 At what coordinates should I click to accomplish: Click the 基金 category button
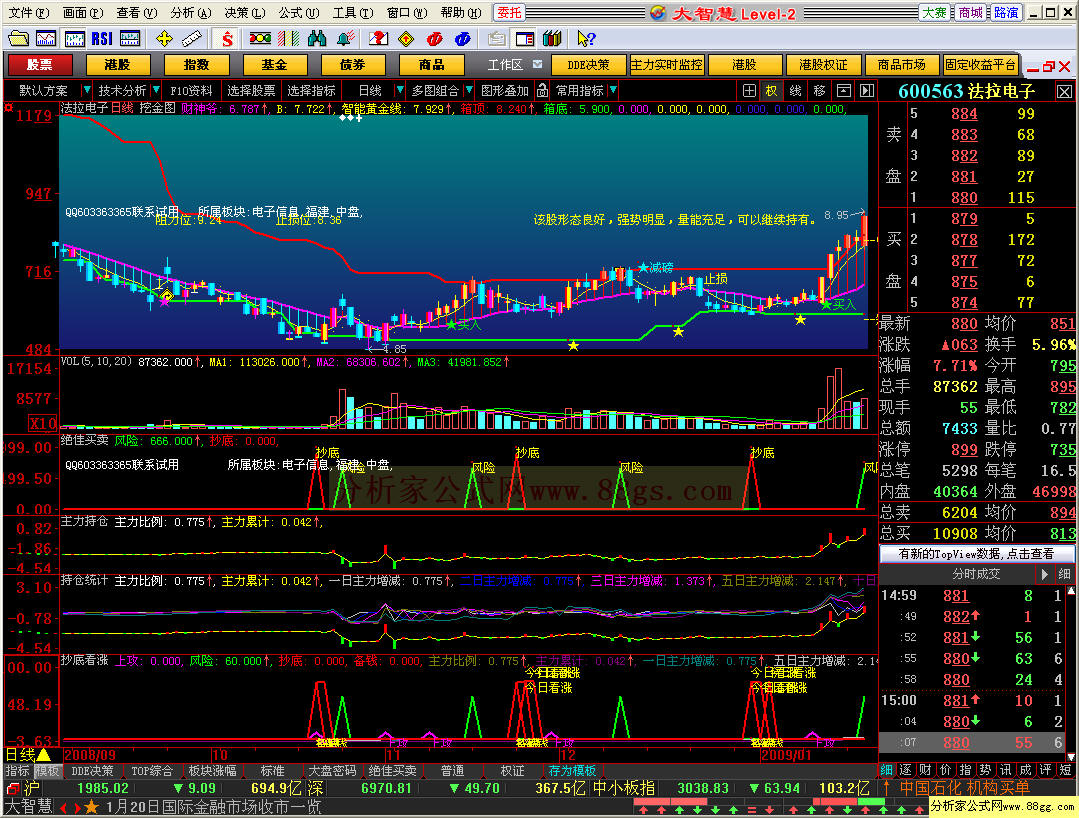pyautogui.click(x=274, y=65)
